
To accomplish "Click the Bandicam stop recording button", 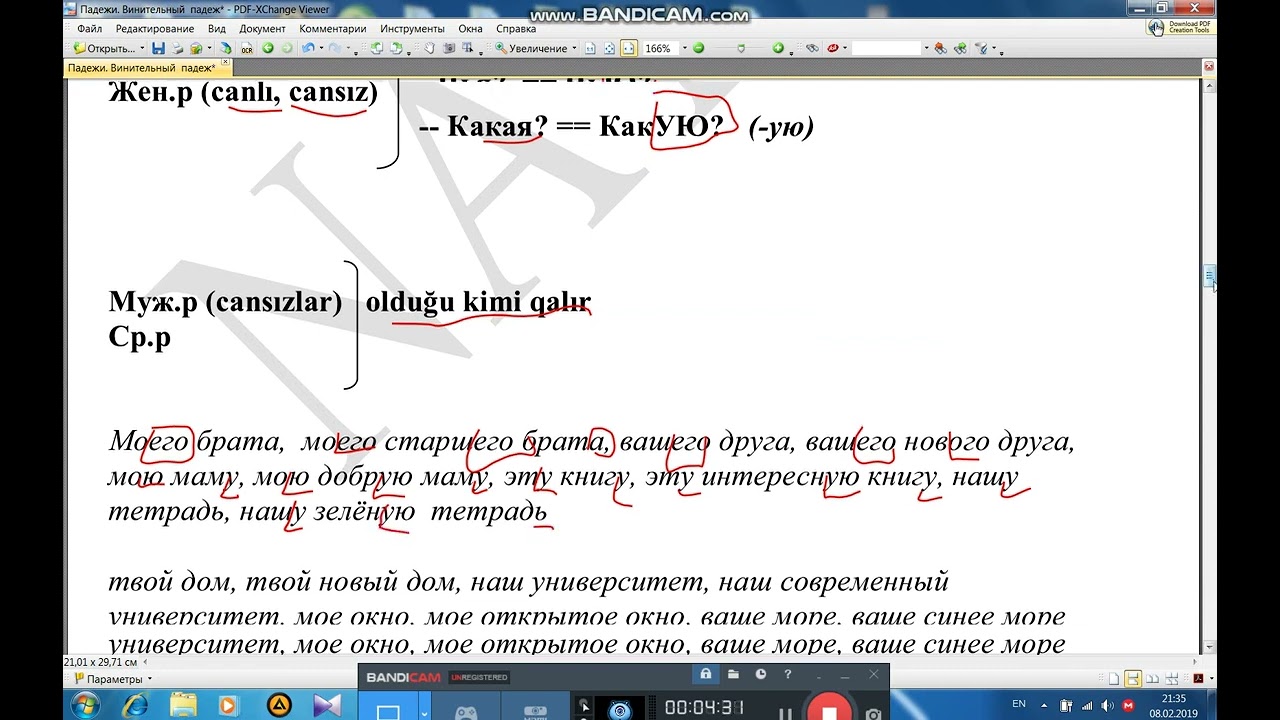I will (x=828, y=712).
